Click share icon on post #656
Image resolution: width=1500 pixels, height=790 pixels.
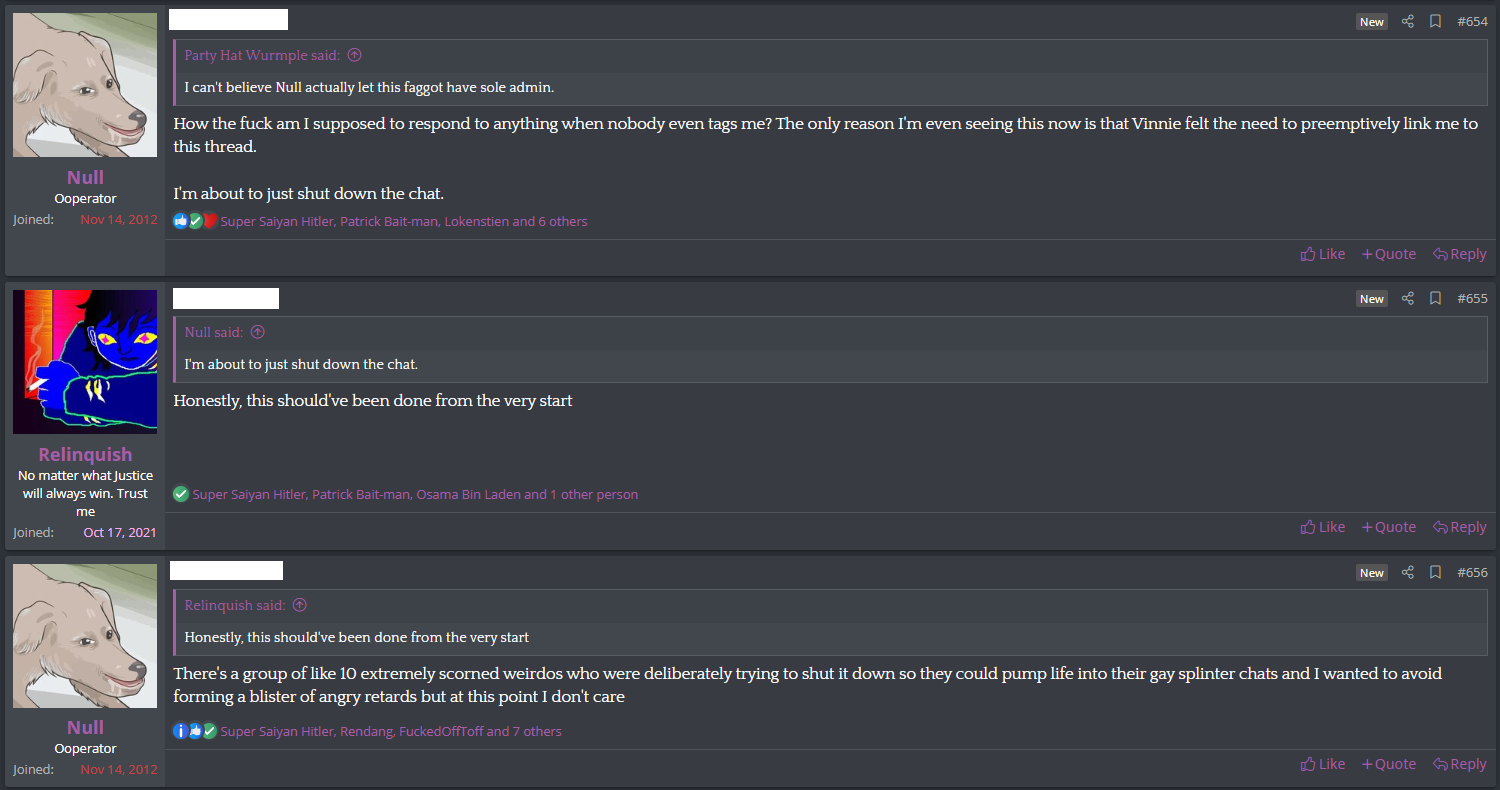1407,572
